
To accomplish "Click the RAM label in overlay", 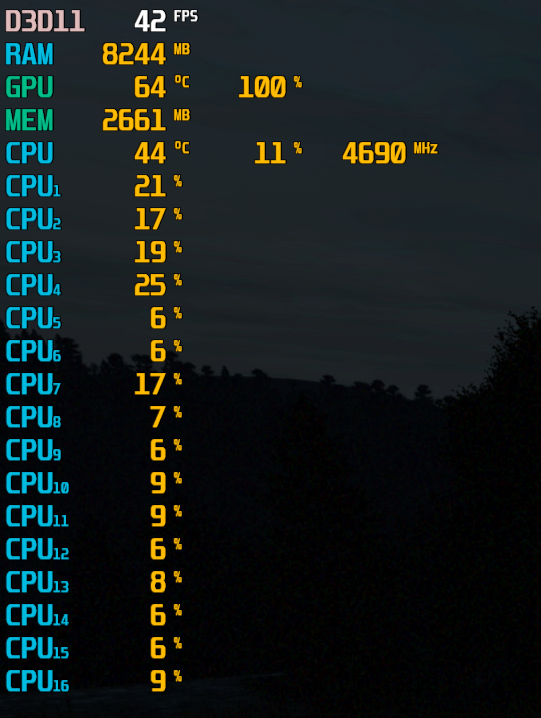I will click(29, 54).
